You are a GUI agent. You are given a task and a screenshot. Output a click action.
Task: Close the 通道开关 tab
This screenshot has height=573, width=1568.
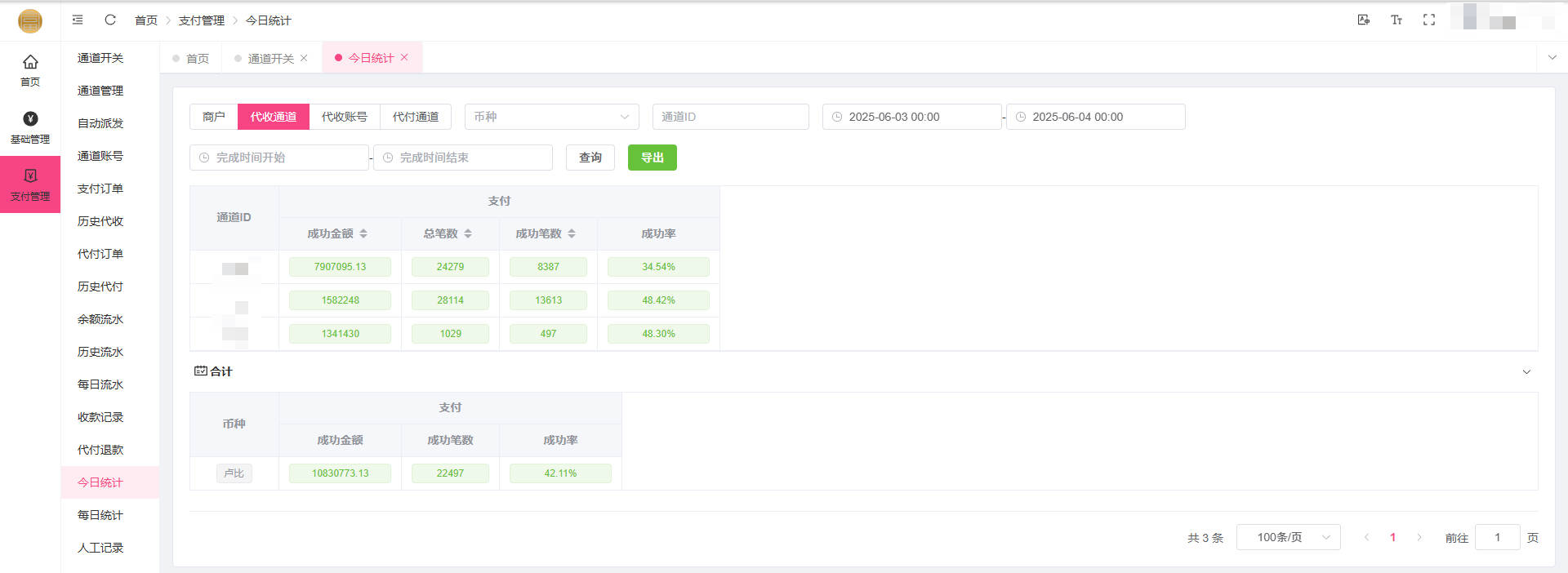[304, 58]
